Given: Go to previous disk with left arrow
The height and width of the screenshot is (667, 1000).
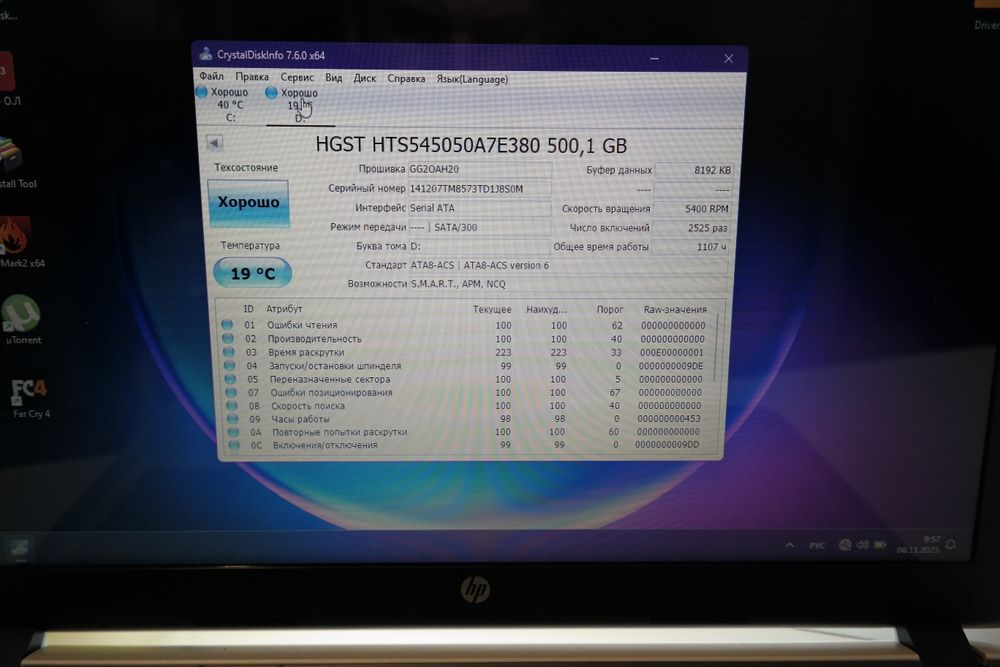Looking at the screenshot, I should point(214,143).
